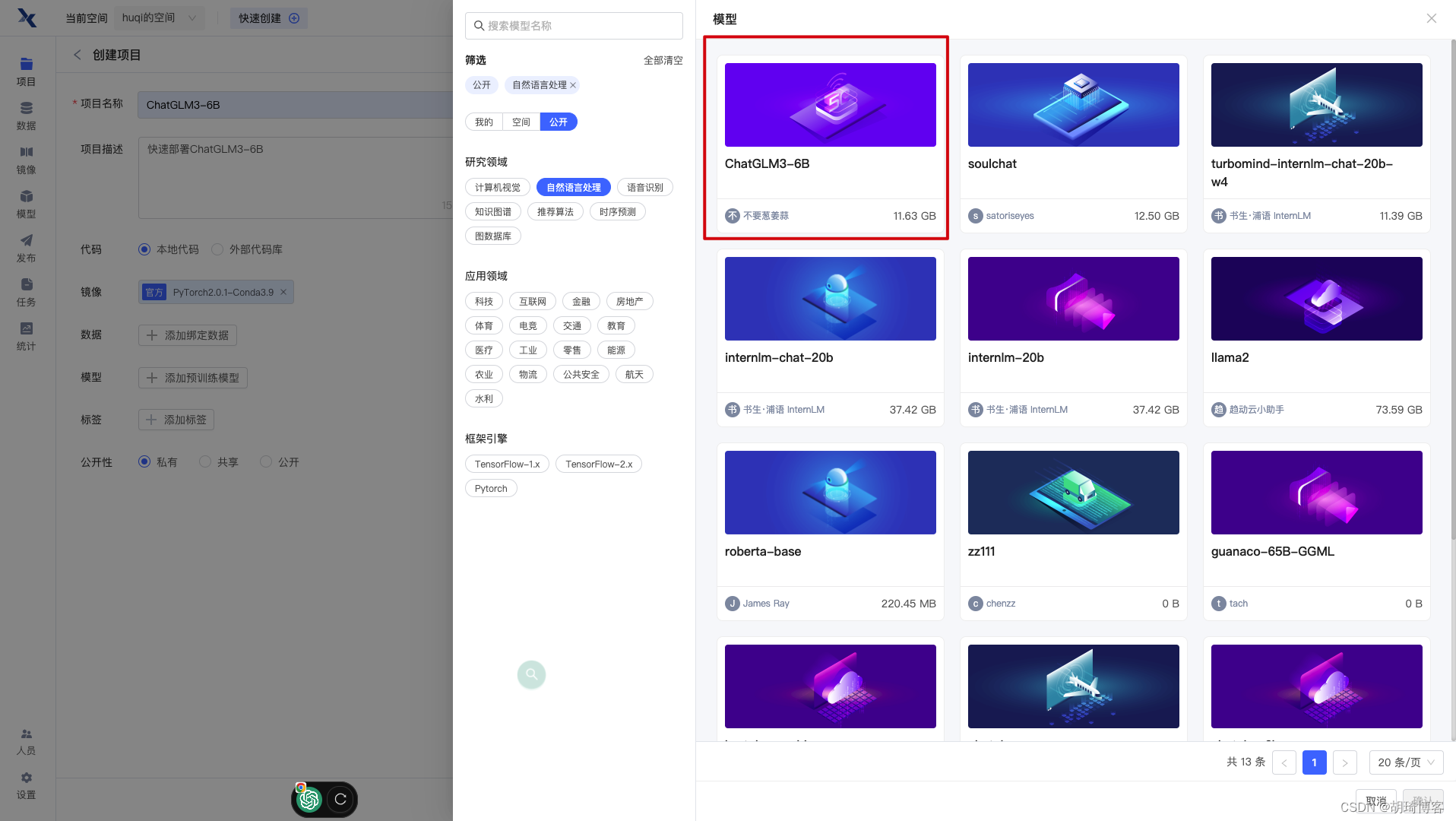Viewport: 1456px width, 821px height.
Task: Click the tach author avatar
Action: (x=1218, y=604)
